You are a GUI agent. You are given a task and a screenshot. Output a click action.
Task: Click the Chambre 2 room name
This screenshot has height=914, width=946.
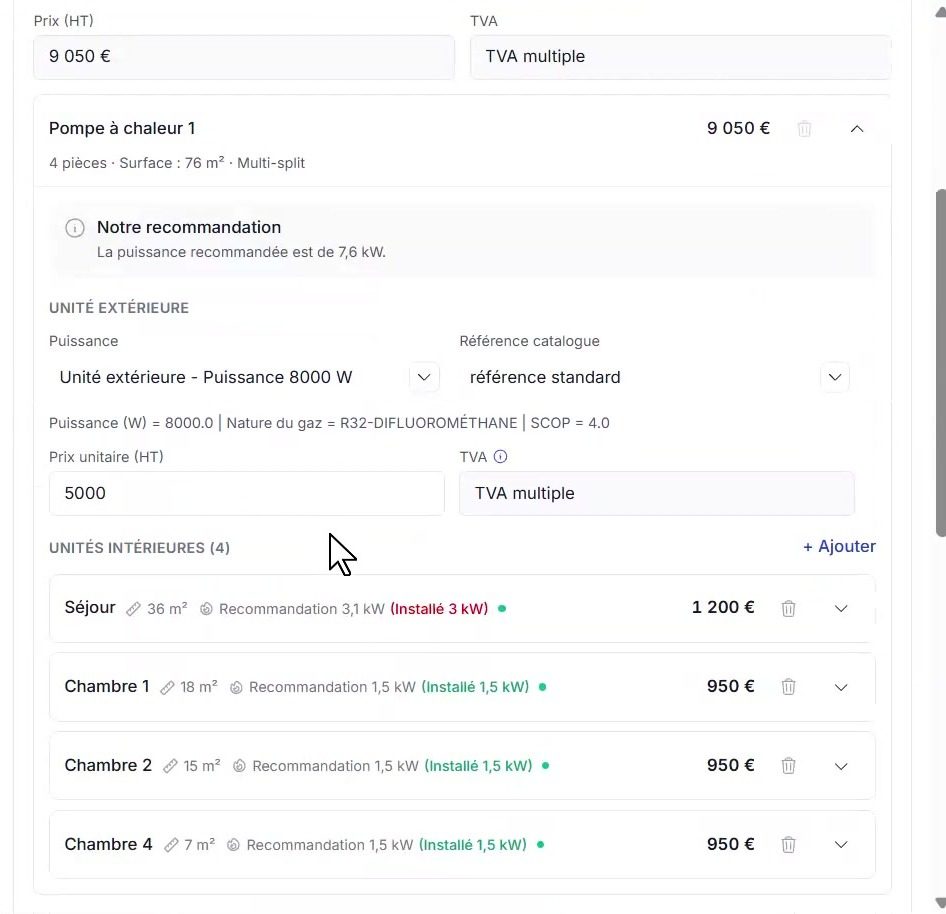tap(108, 766)
